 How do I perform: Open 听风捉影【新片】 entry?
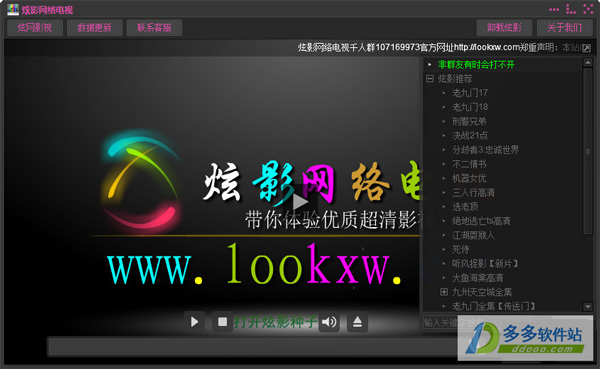[485, 264]
